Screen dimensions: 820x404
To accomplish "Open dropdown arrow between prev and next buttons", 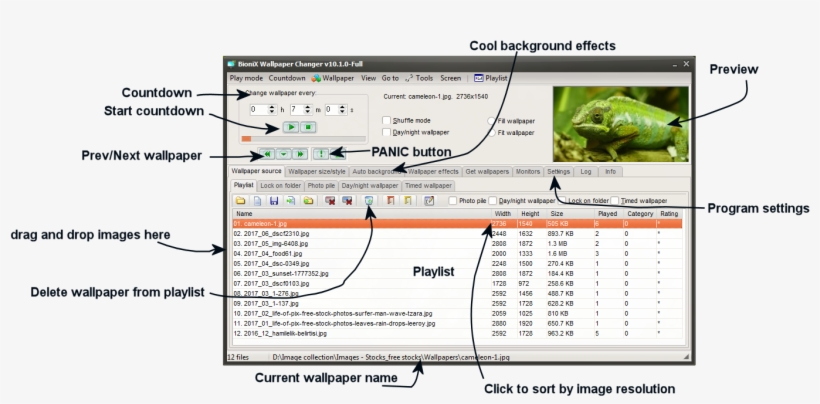I will [283, 154].
